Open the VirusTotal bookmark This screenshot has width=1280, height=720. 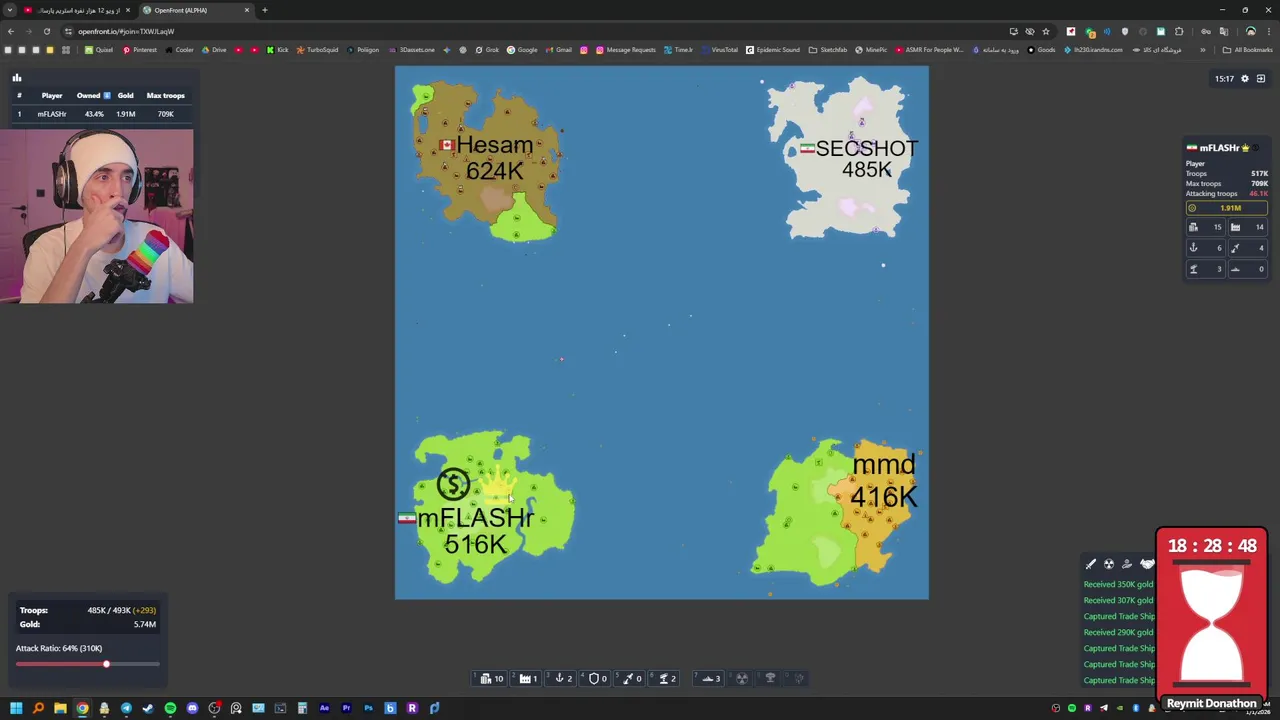pos(719,50)
